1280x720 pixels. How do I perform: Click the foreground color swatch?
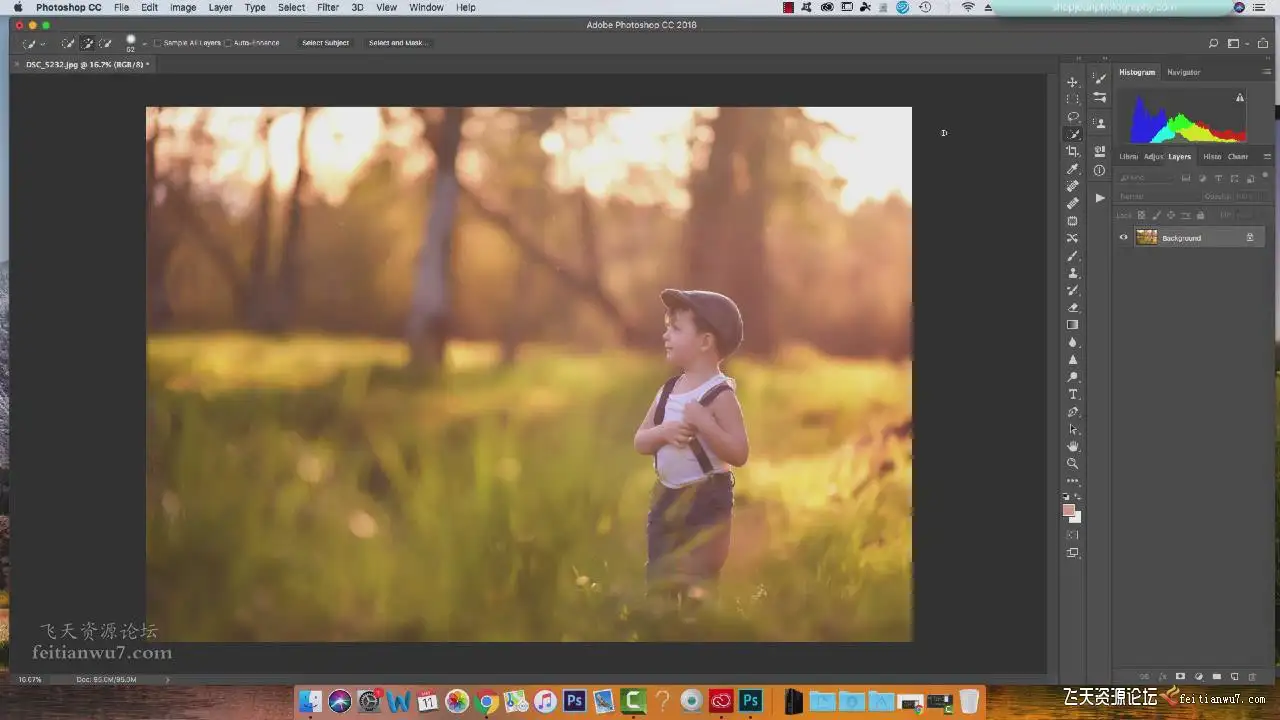pos(1069,510)
